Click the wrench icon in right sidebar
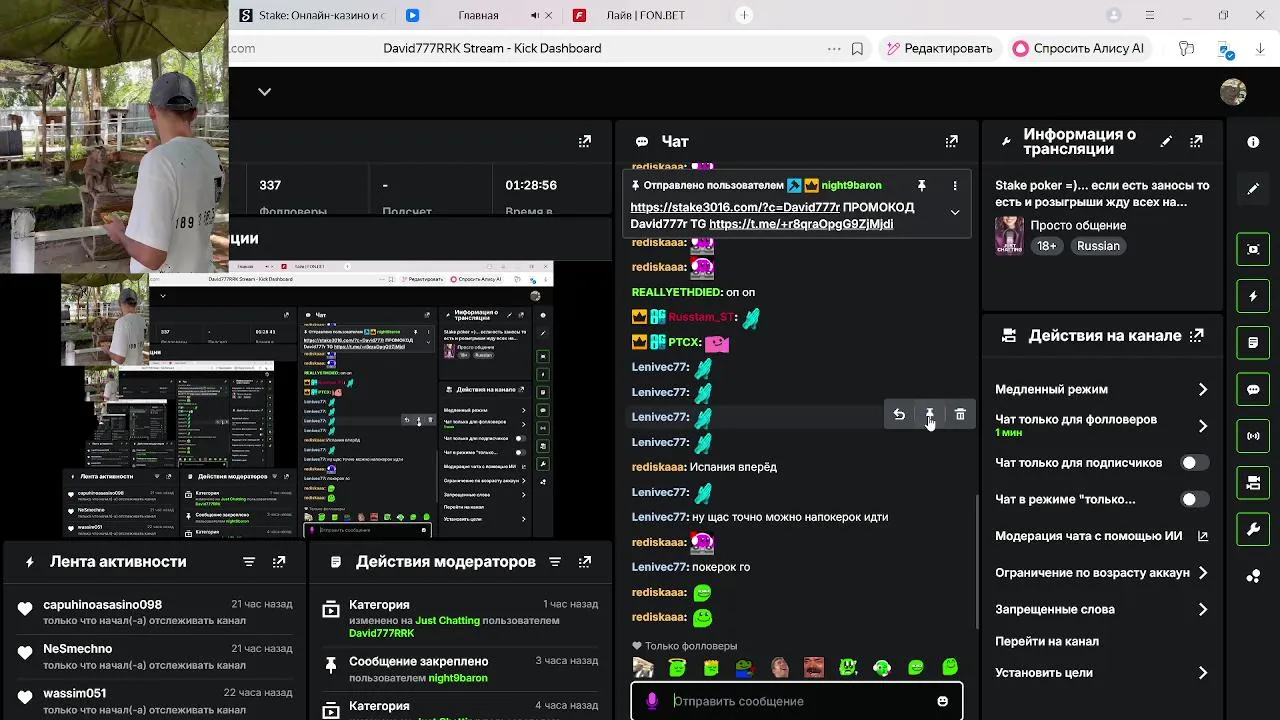 [1253, 529]
